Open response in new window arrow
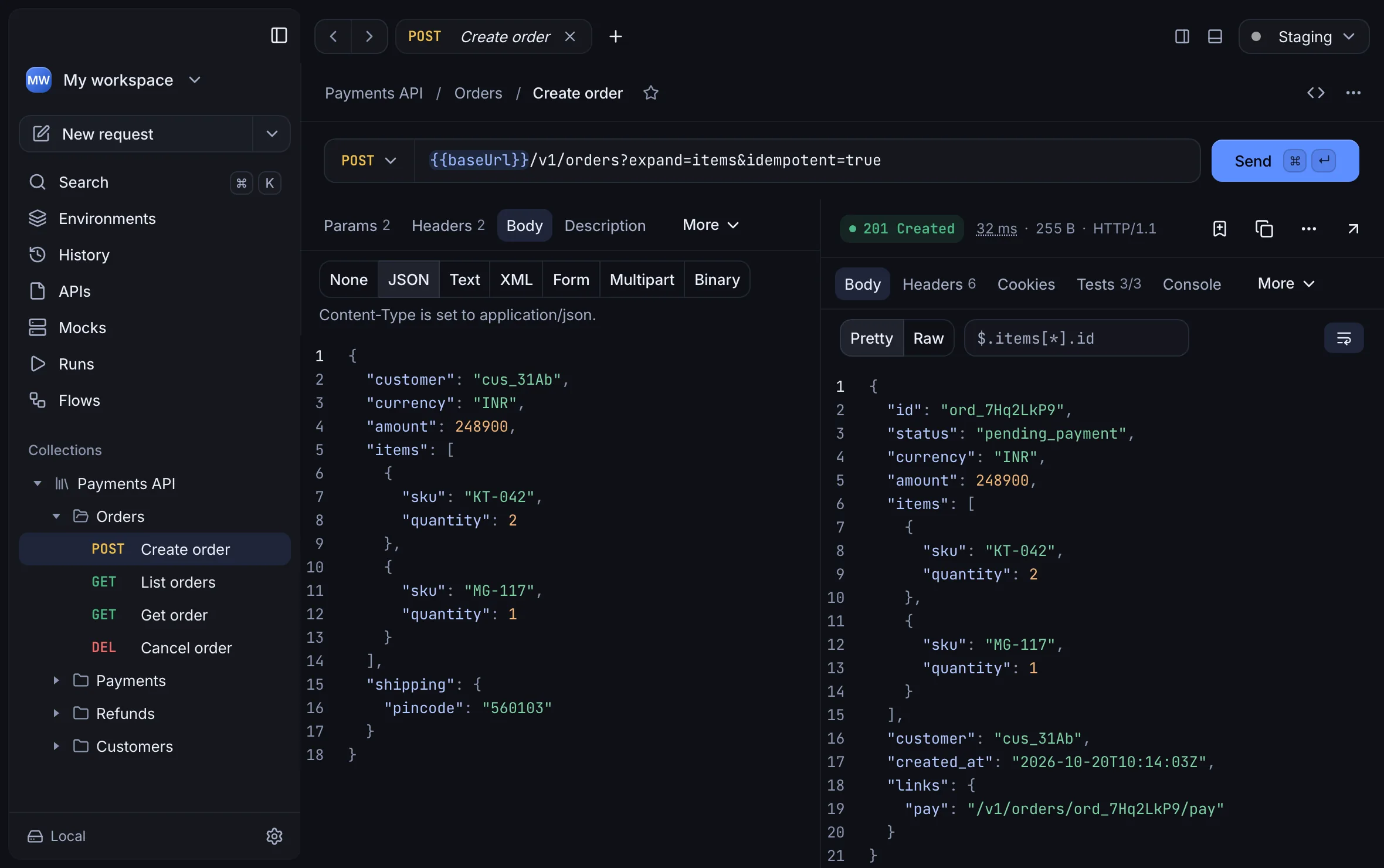The image size is (1384, 868). tap(1354, 229)
